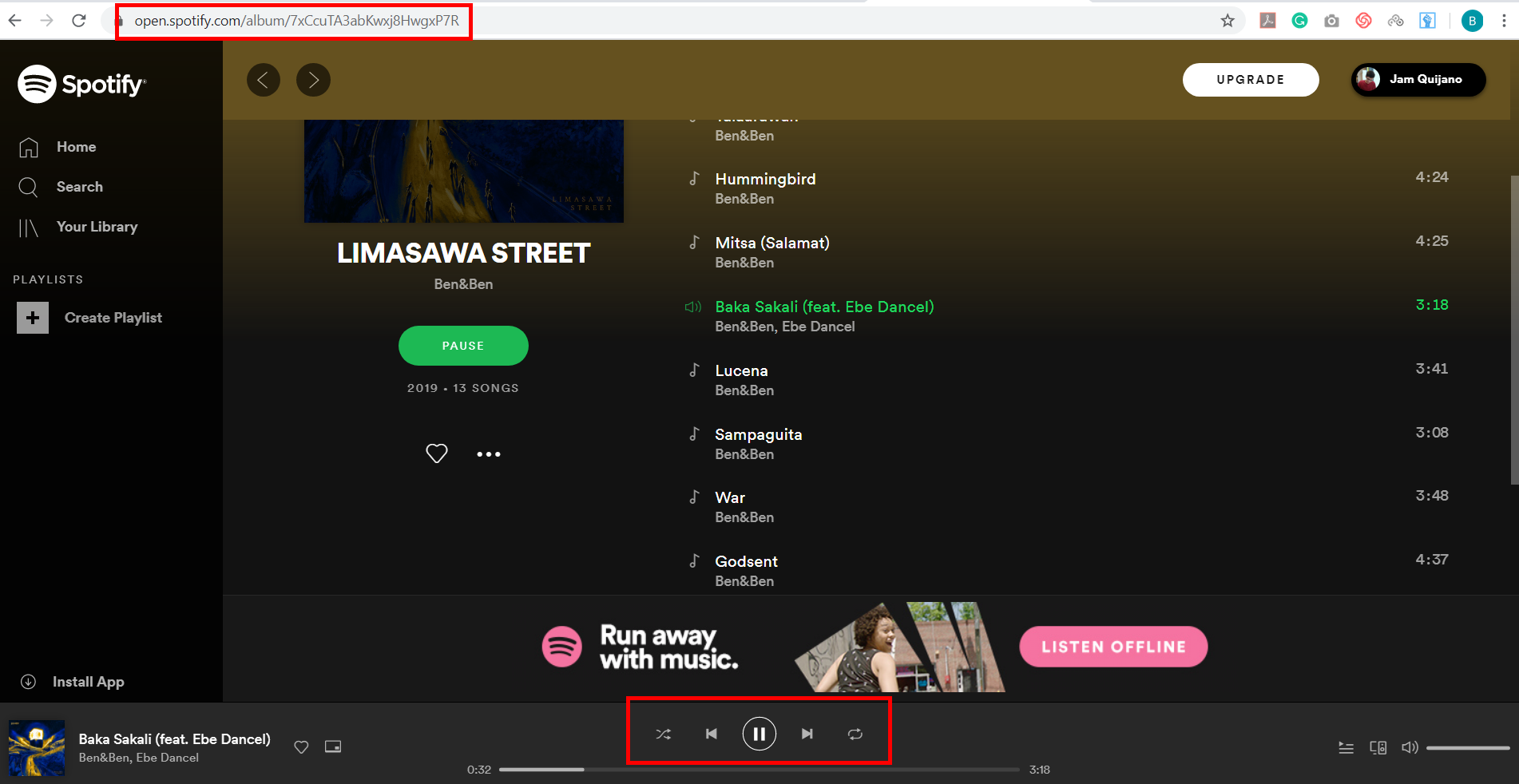Screen dimensions: 1519x784
Task: Like the currently playing Baka Sakali track
Action: (301, 747)
